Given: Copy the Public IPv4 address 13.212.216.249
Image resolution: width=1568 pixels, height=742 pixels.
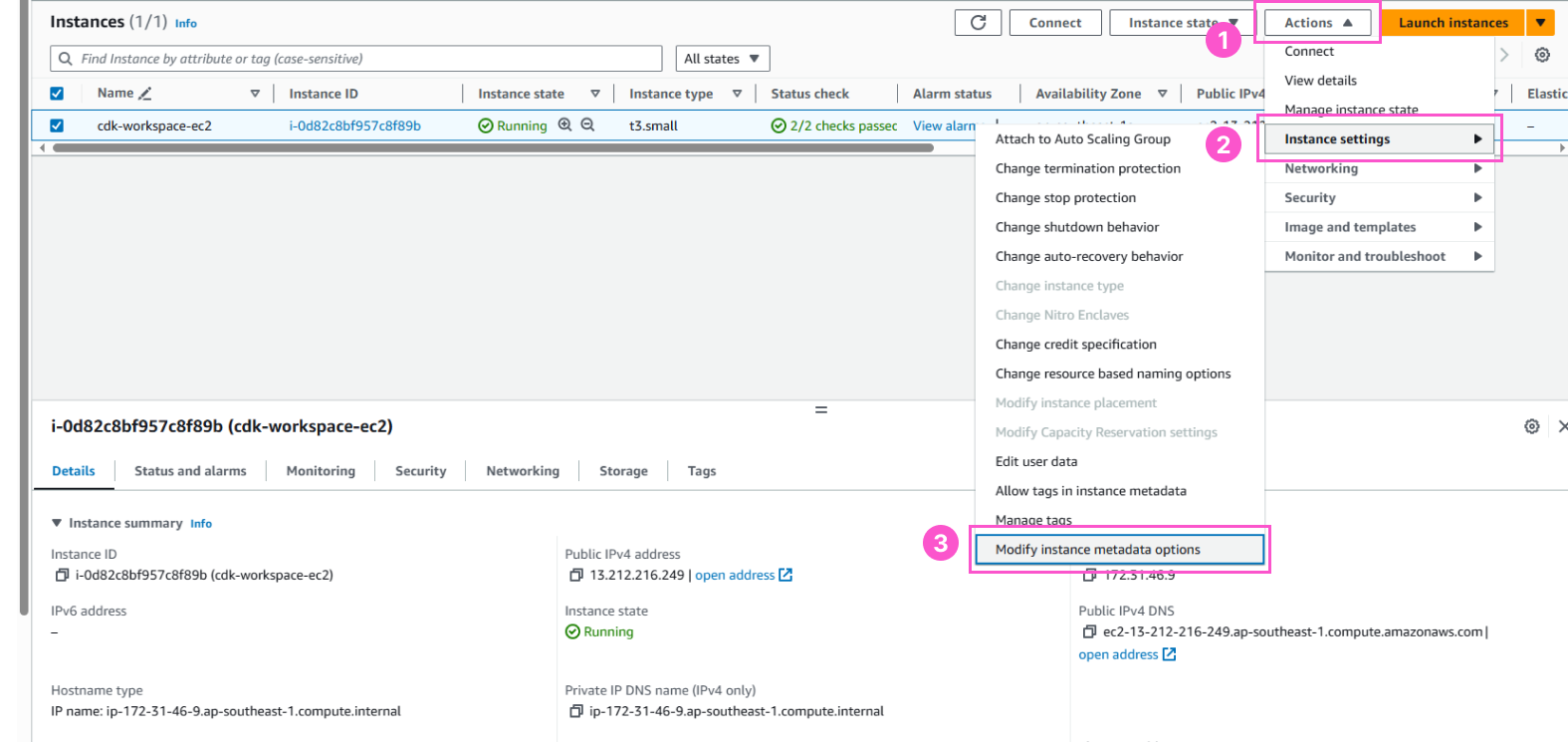Looking at the screenshot, I should click(575, 576).
